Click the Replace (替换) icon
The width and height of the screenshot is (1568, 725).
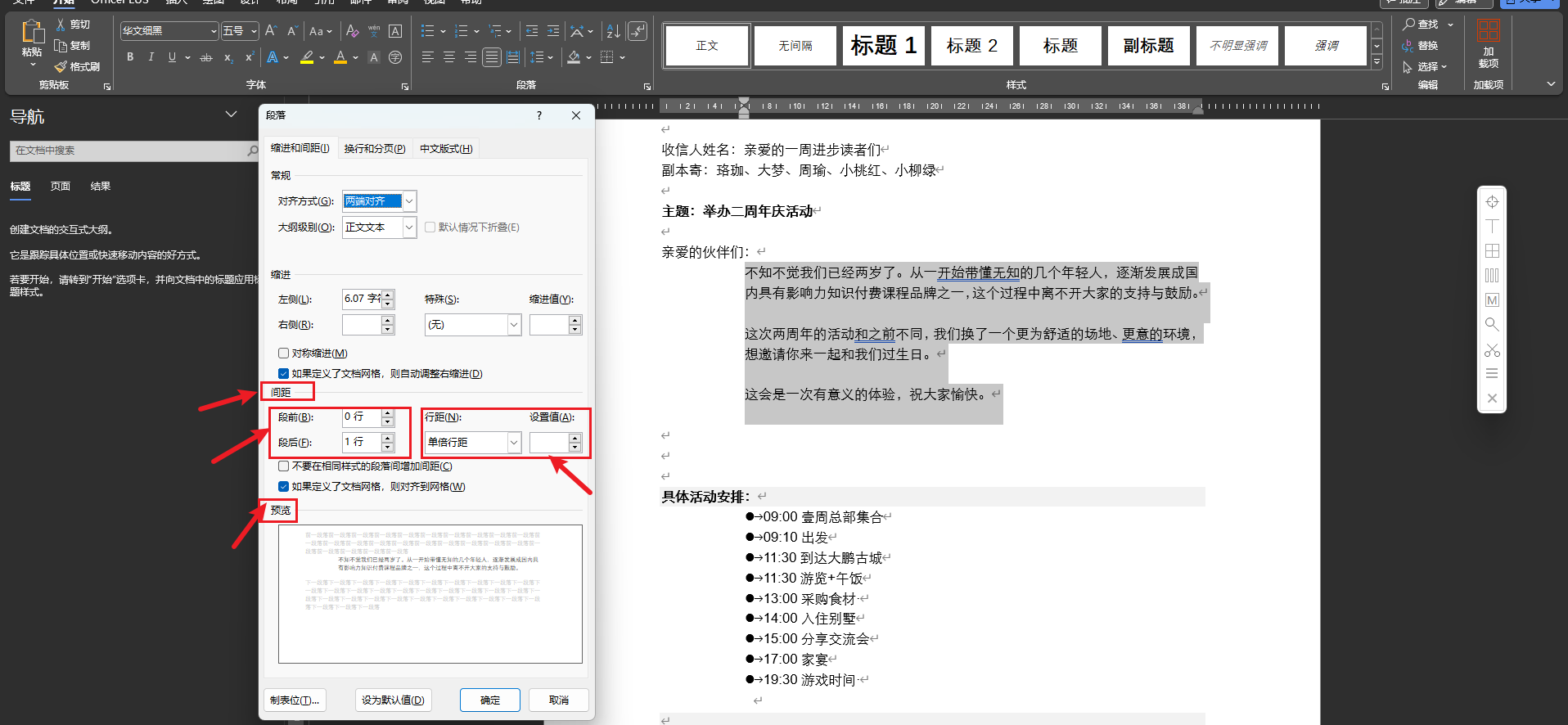(x=1408, y=46)
